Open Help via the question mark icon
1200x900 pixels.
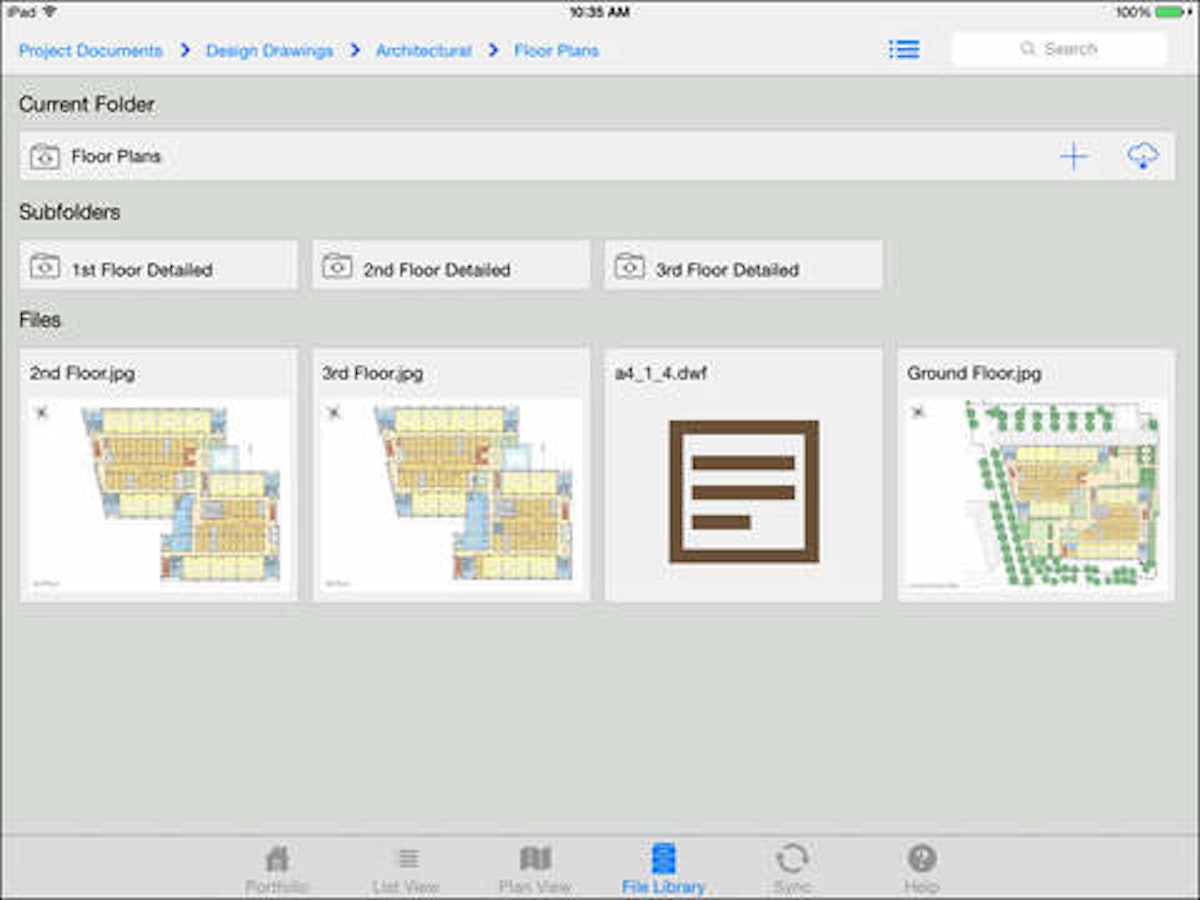(921, 858)
